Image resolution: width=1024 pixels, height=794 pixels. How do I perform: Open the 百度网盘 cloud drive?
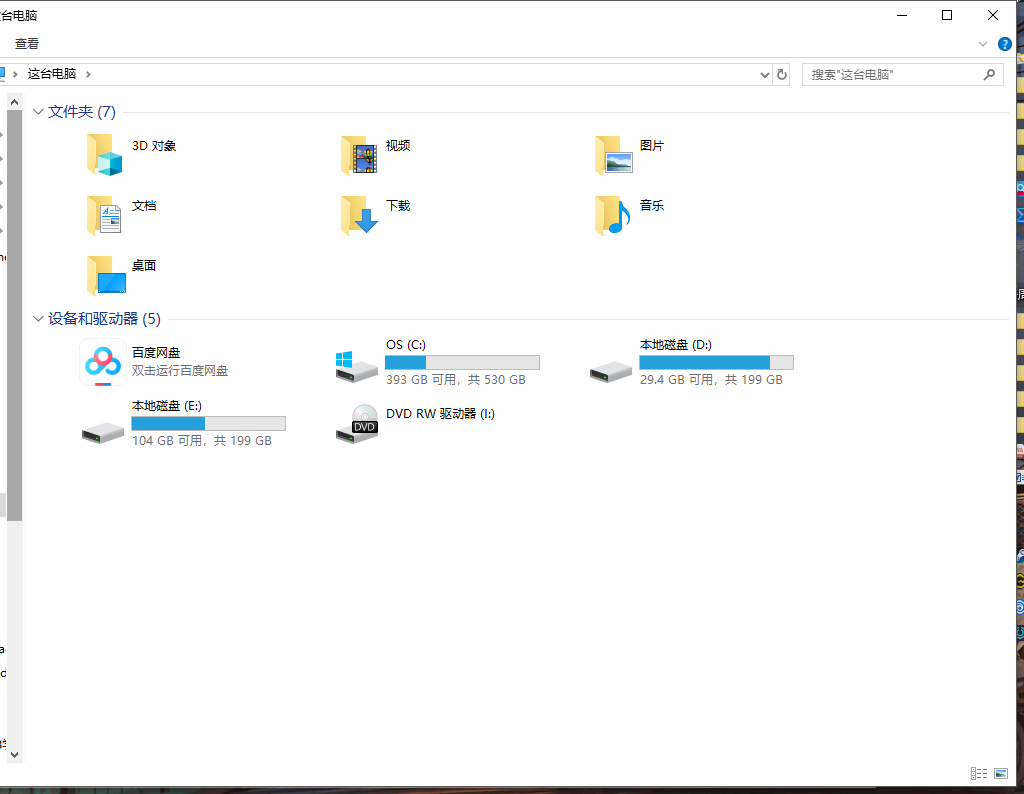(103, 363)
